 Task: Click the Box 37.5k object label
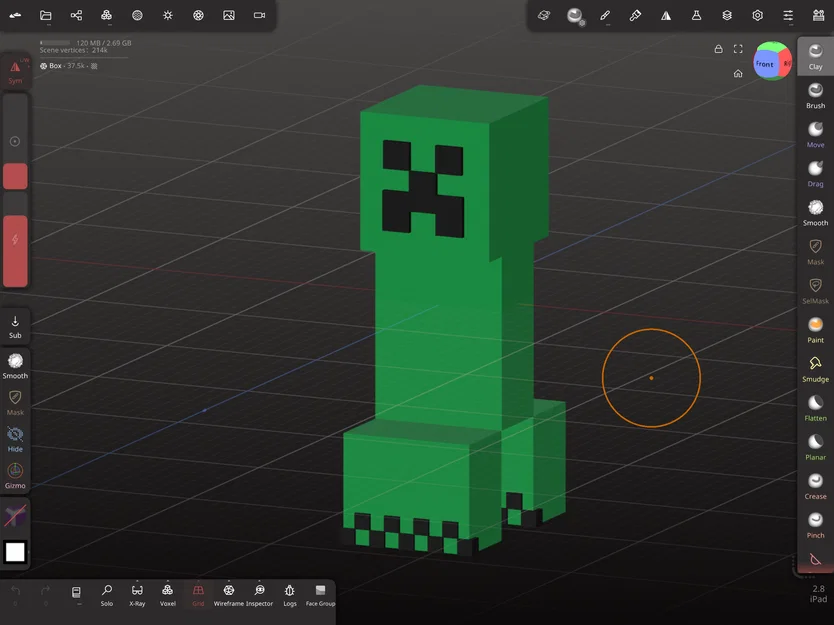coord(68,66)
